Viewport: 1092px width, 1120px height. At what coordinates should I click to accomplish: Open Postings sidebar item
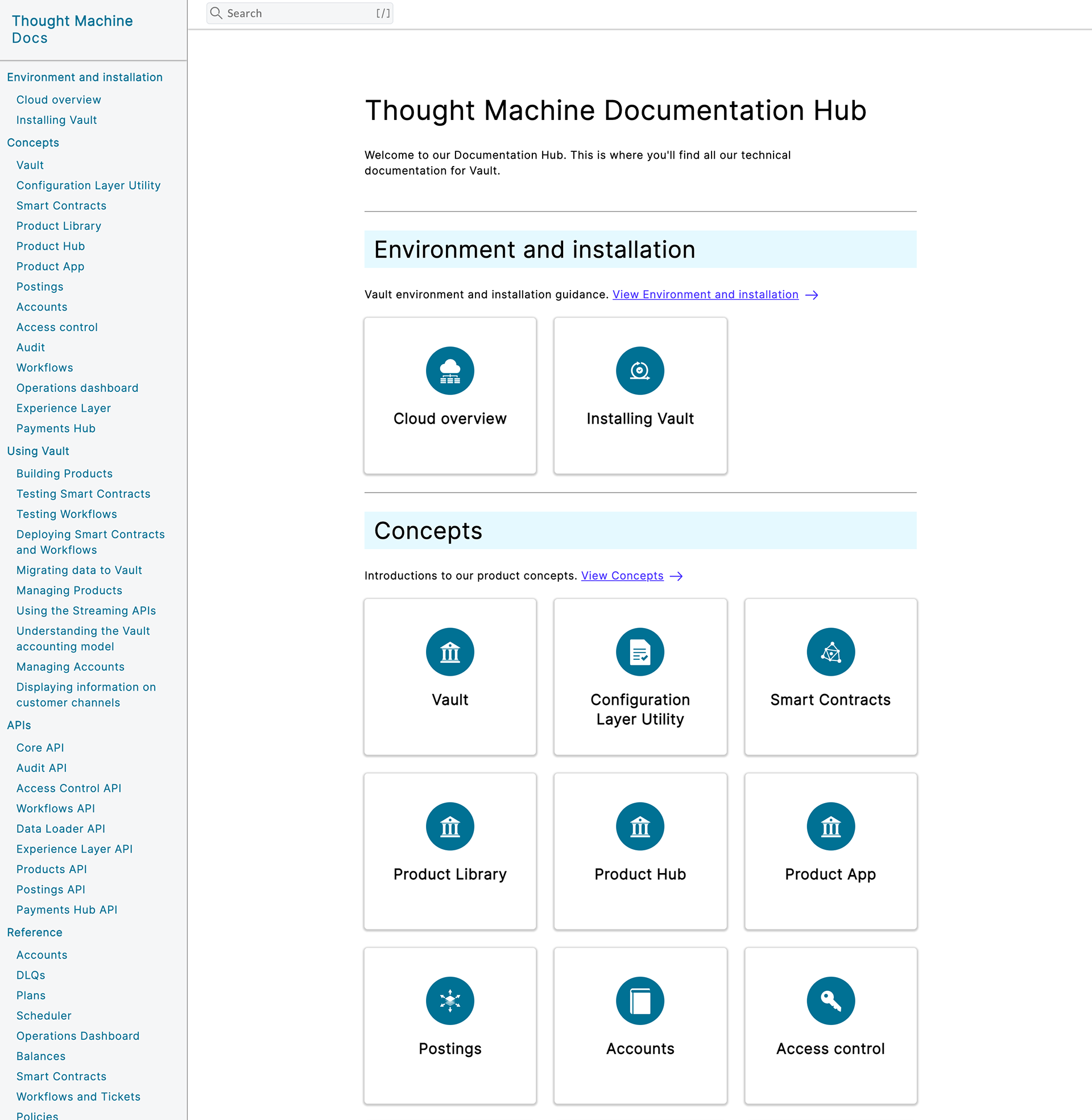tap(40, 287)
